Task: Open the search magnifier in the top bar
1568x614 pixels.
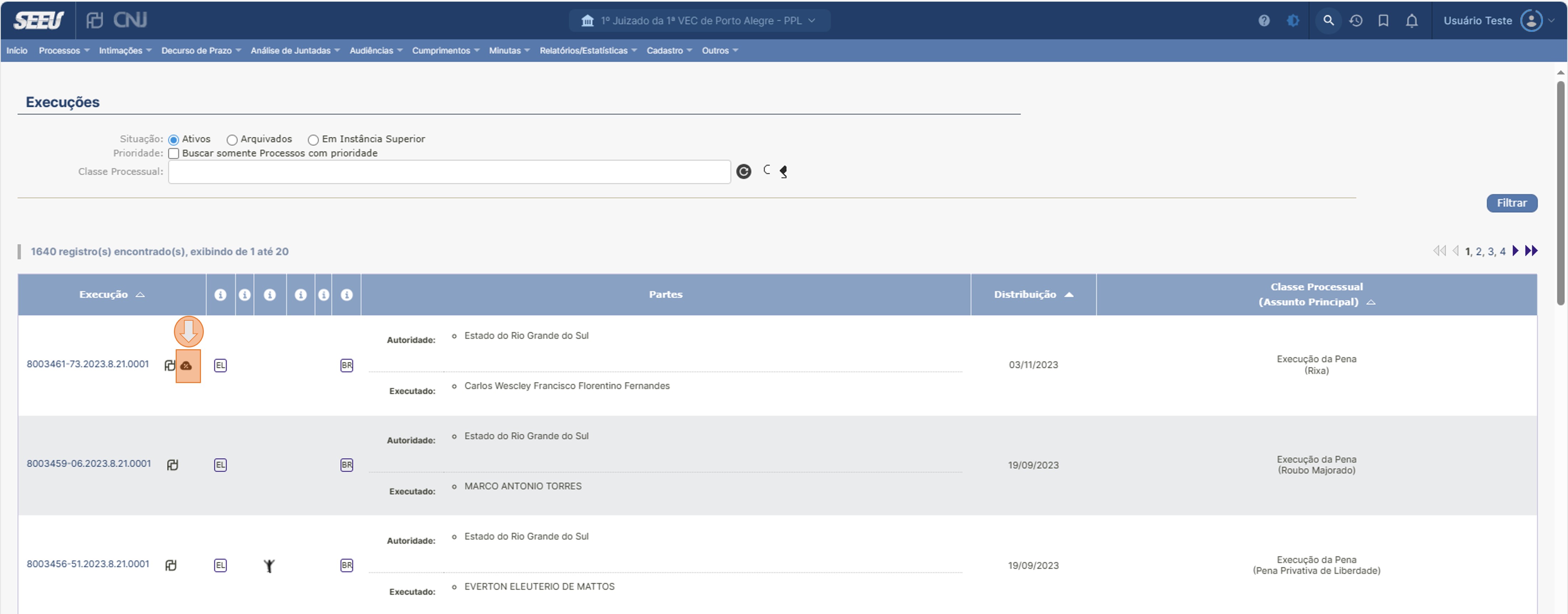Action: point(1328,21)
